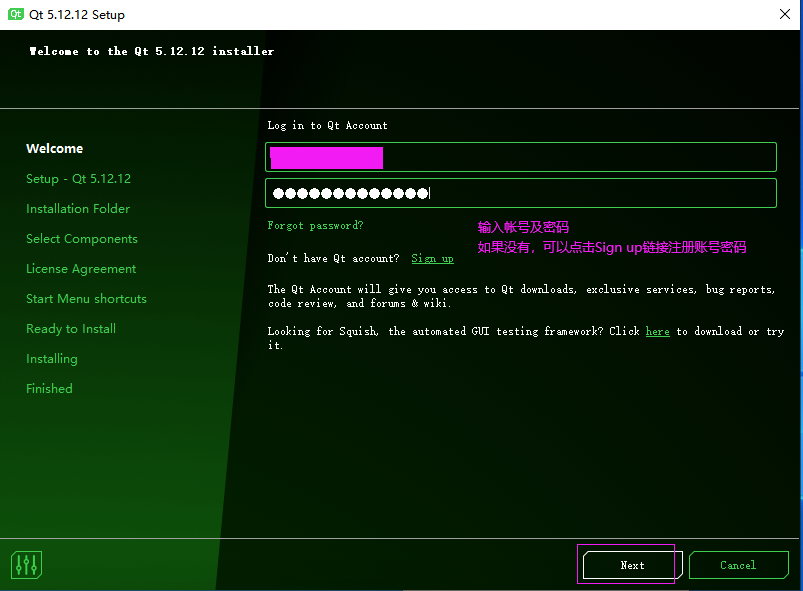
Task: Click the Qt account email input field
Action: 521,157
